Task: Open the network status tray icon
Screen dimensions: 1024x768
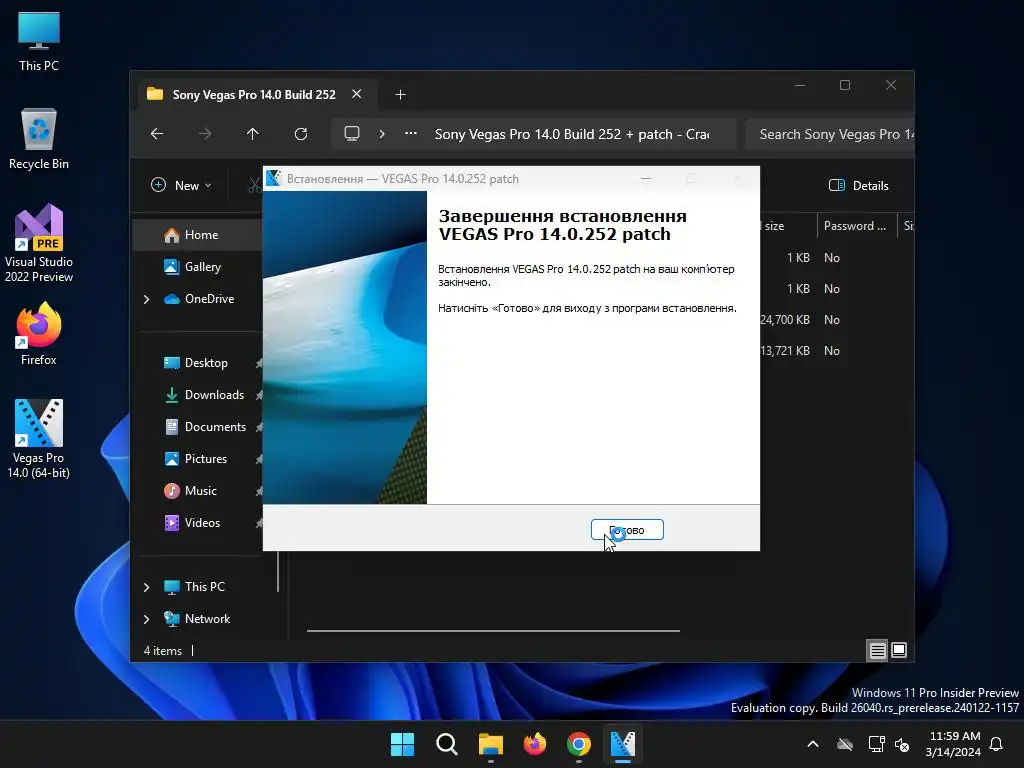Action: 876,744
